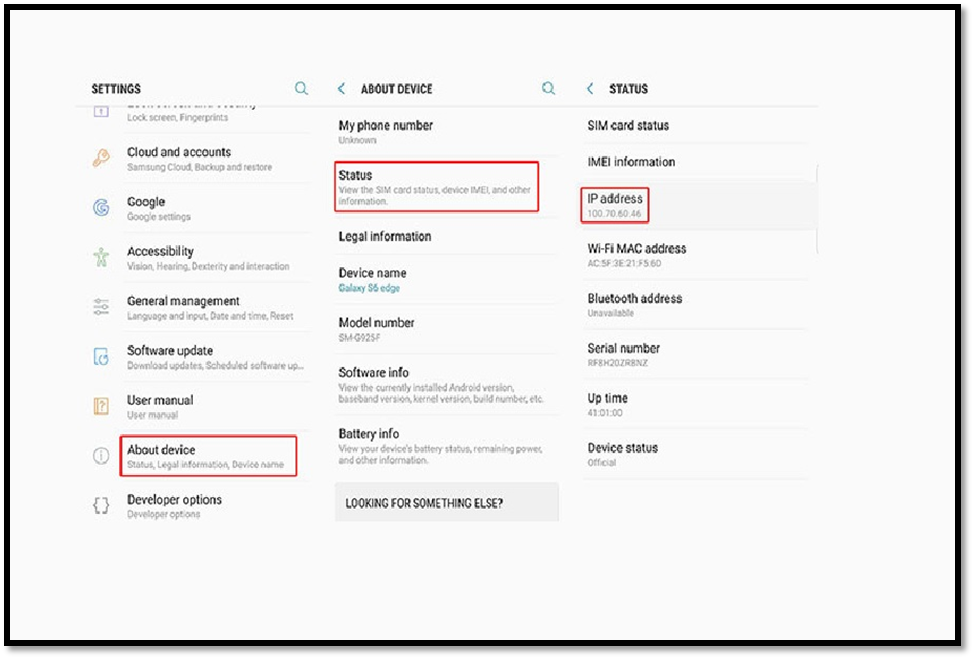Select the IP address entry
974x659 pixels.
[615, 205]
